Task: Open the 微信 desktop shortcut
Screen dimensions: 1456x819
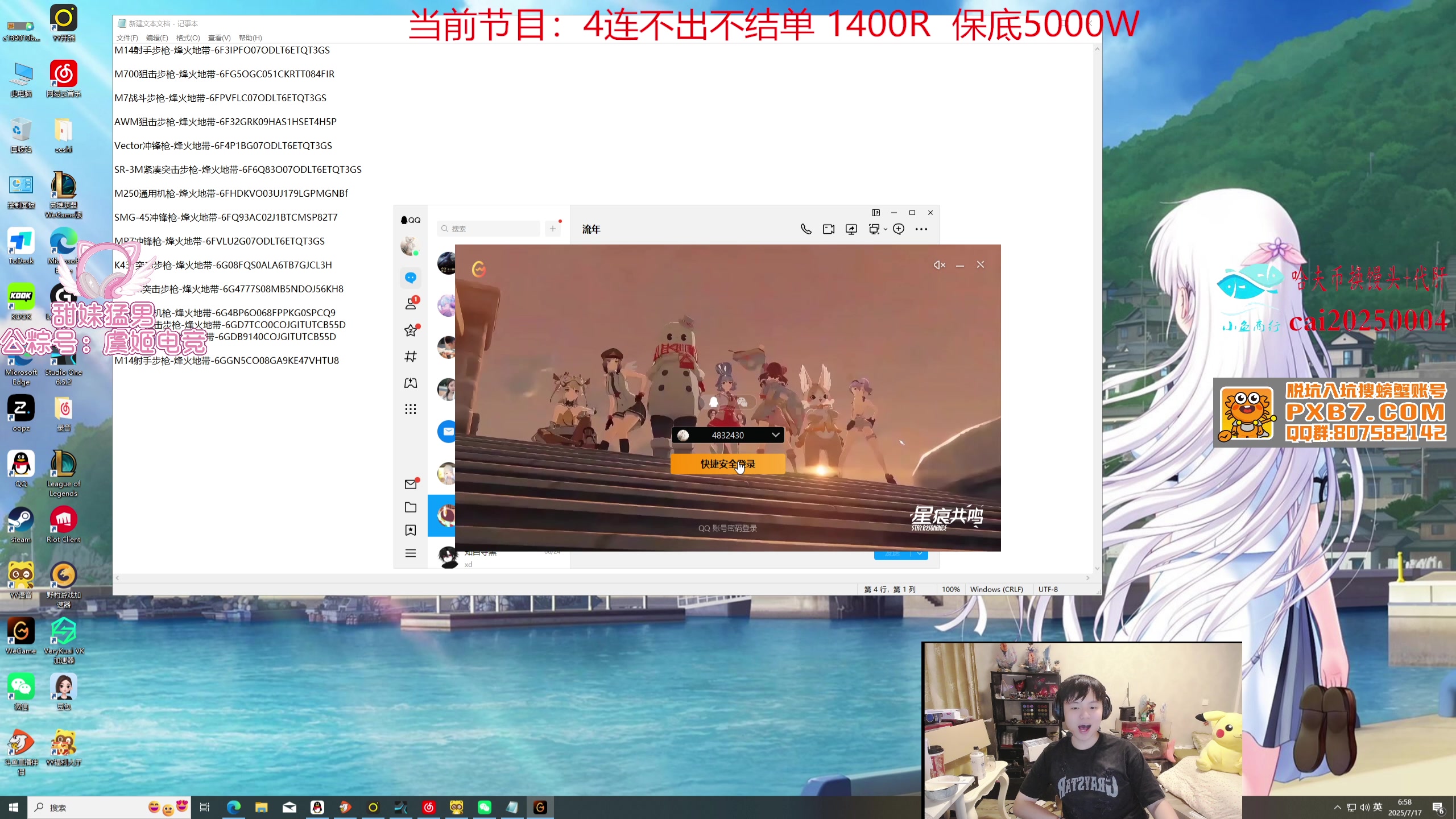Action: [x=21, y=692]
